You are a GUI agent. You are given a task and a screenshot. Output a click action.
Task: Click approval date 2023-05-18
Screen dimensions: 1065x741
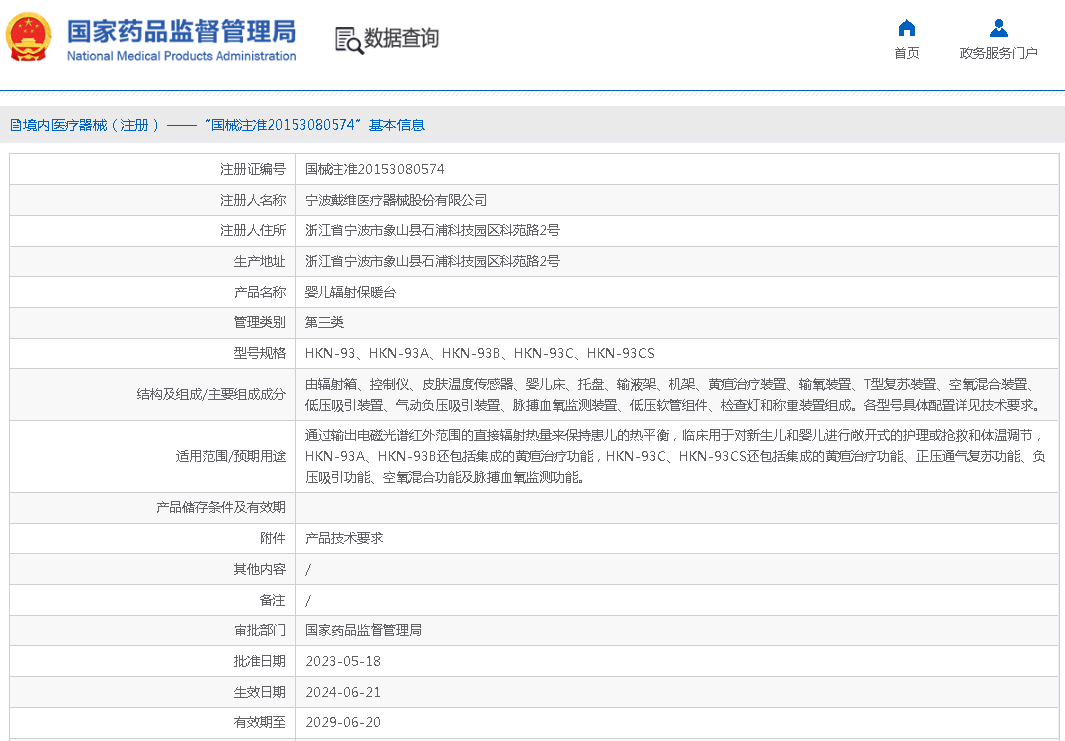343,662
